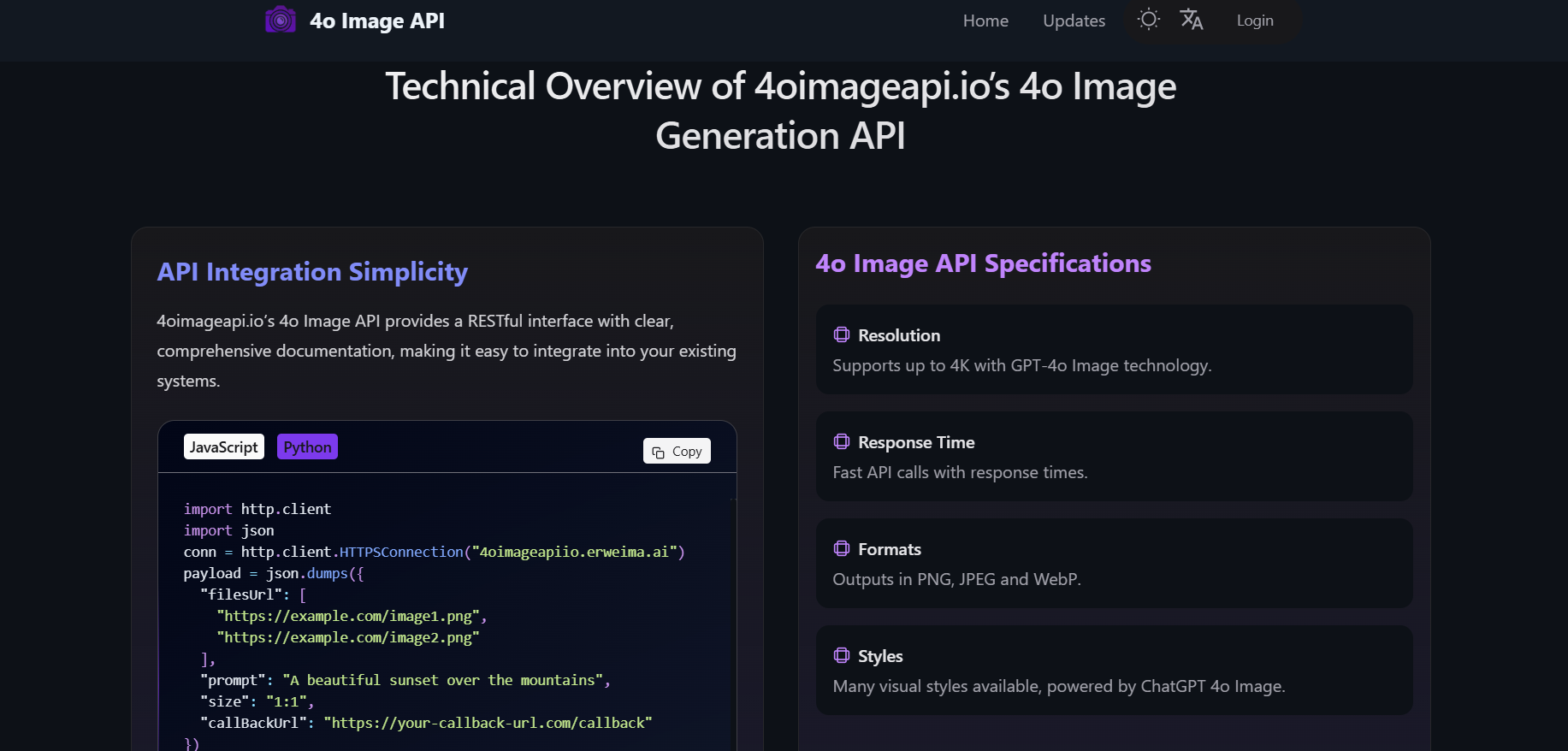Click 'Outputs in PNG, JPEG and WebP' text

pos(956,579)
